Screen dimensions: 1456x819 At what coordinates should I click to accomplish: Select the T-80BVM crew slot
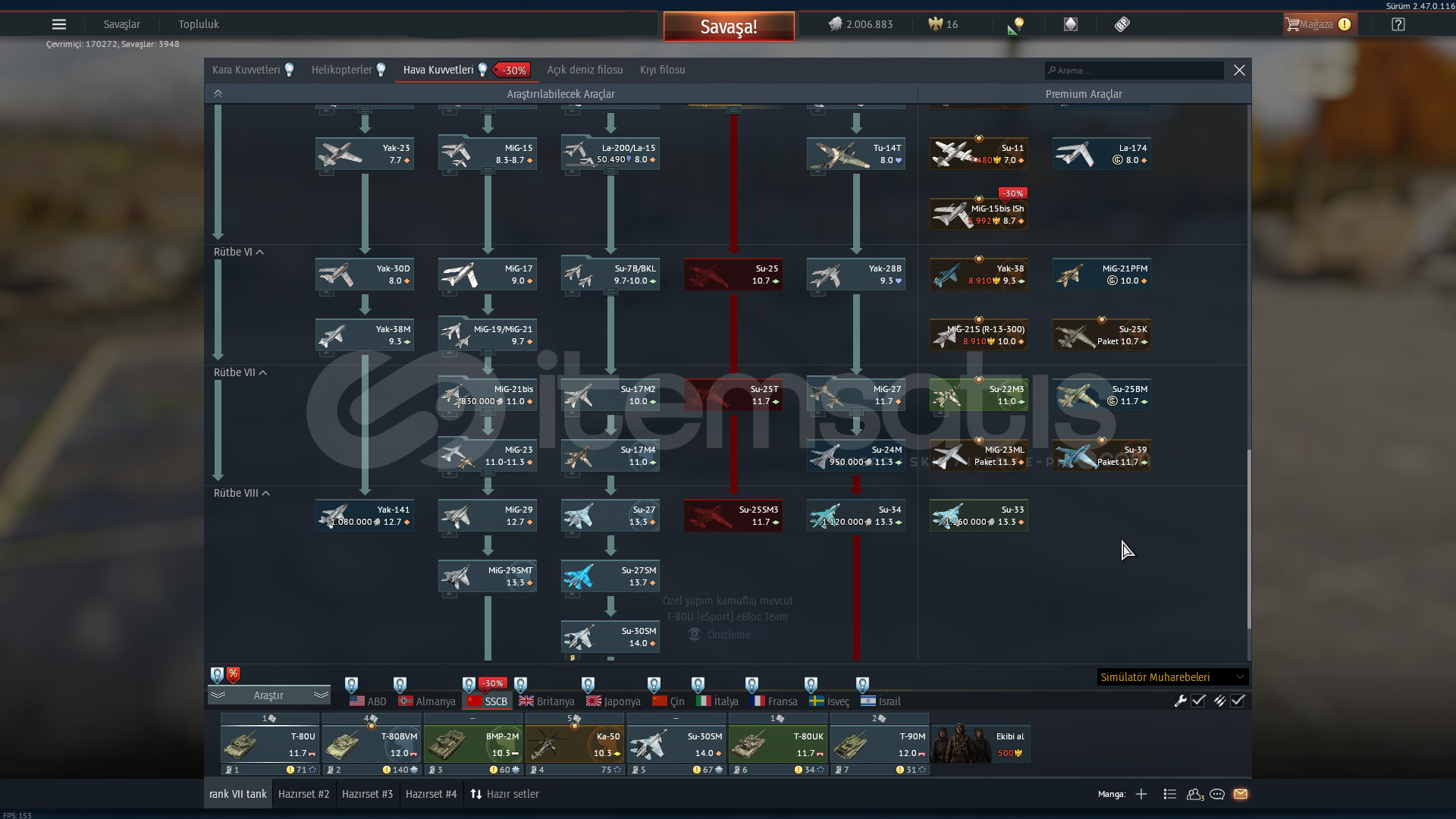pyautogui.click(x=371, y=745)
